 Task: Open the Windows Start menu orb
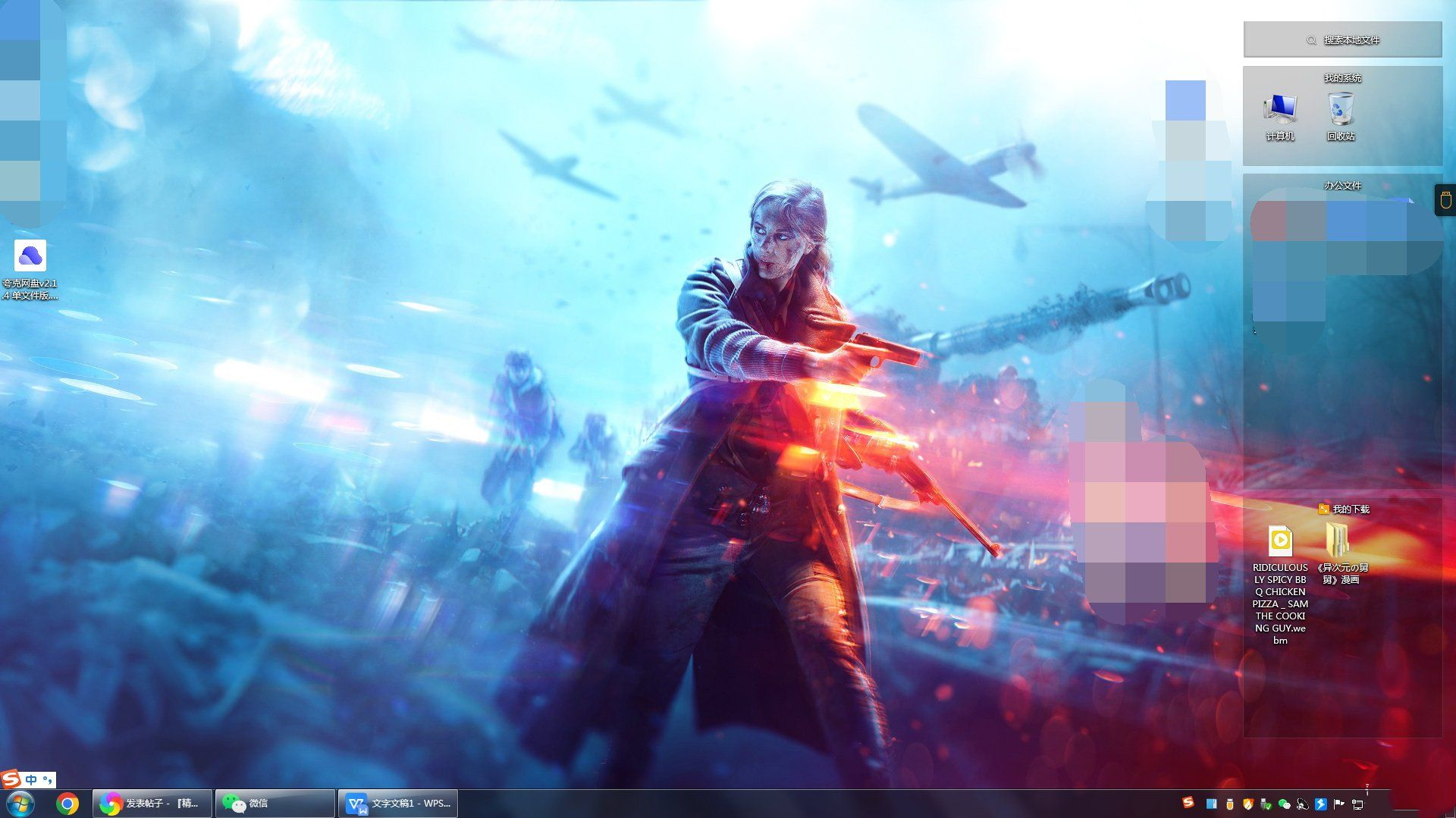click(x=20, y=804)
